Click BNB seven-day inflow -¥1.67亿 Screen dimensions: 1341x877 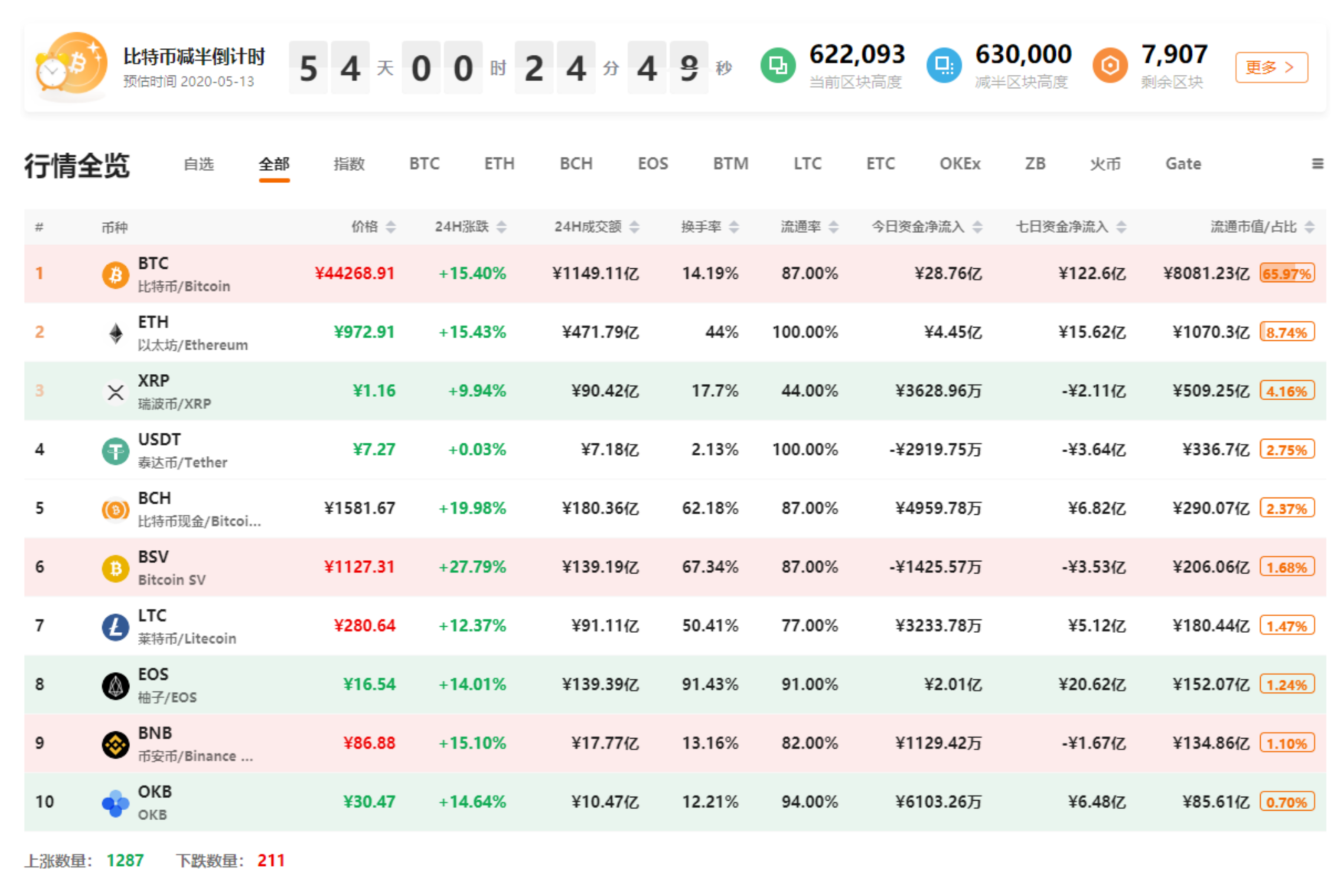[1093, 743]
